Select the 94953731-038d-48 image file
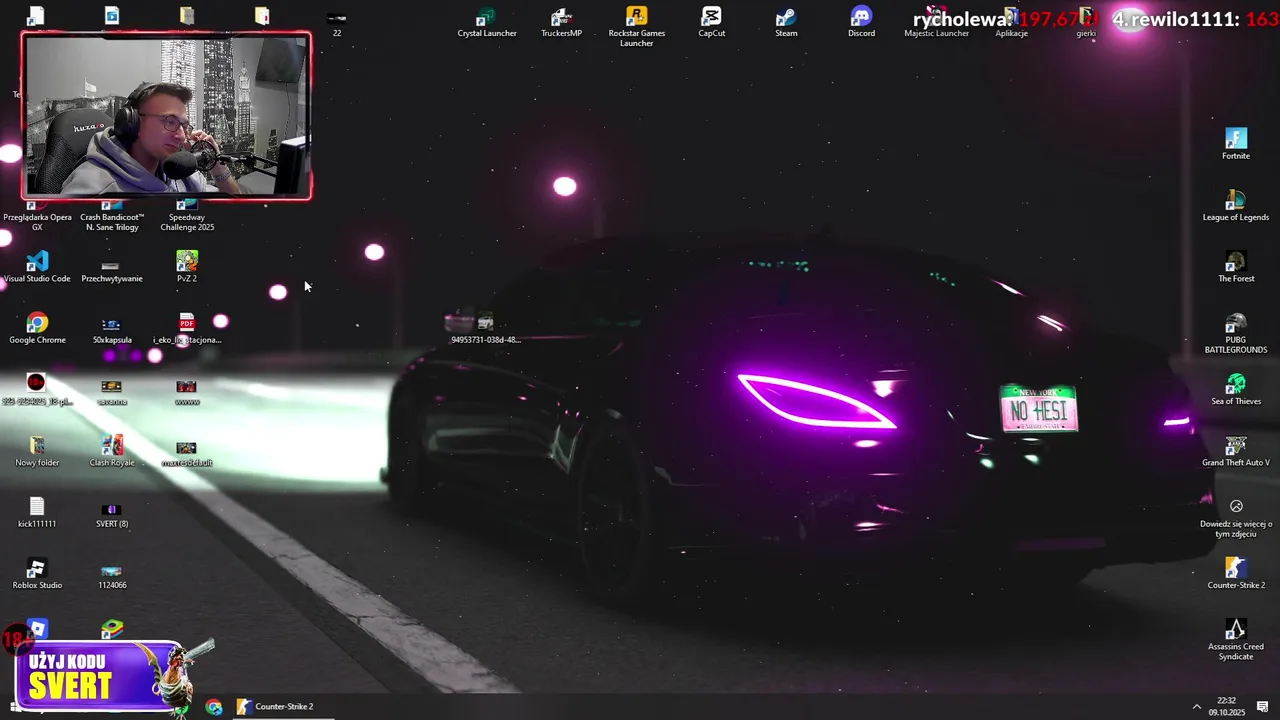The width and height of the screenshot is (1280, 720). click(x=485, y=328)
